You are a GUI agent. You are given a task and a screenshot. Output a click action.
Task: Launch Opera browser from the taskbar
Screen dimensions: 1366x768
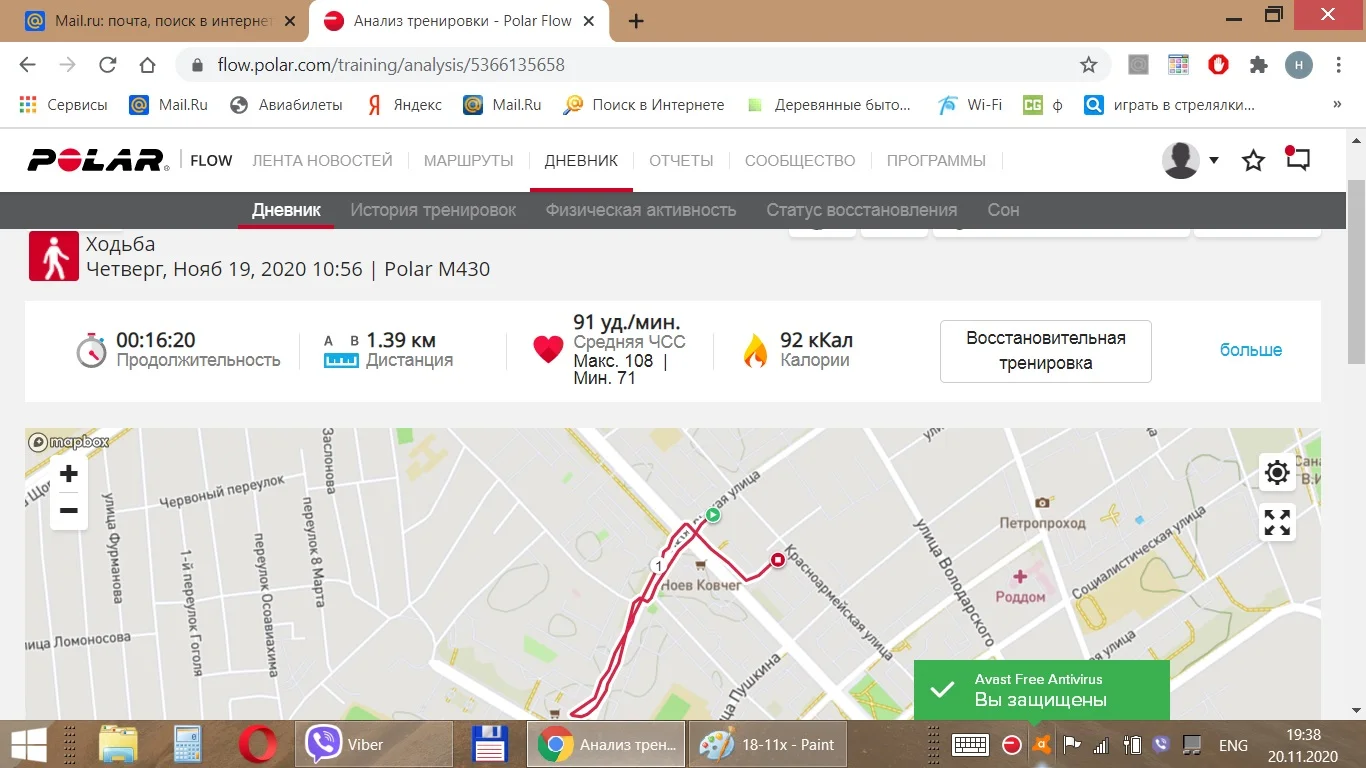(x=258, y=745)
